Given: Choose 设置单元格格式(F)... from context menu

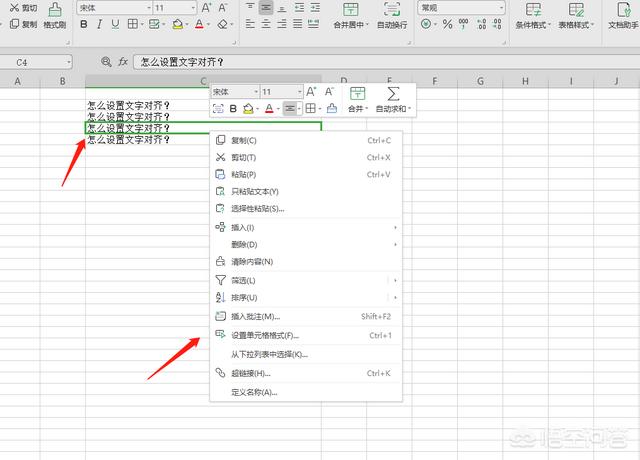Looking at the screenshot, I should [265, 335].
